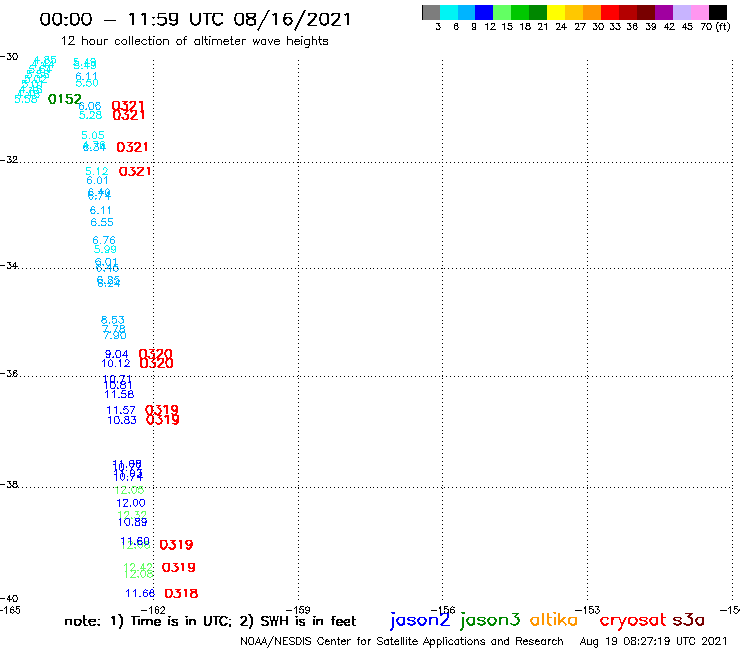
Task: Click the 5.28 wave height value
Action: coord(90,115)
